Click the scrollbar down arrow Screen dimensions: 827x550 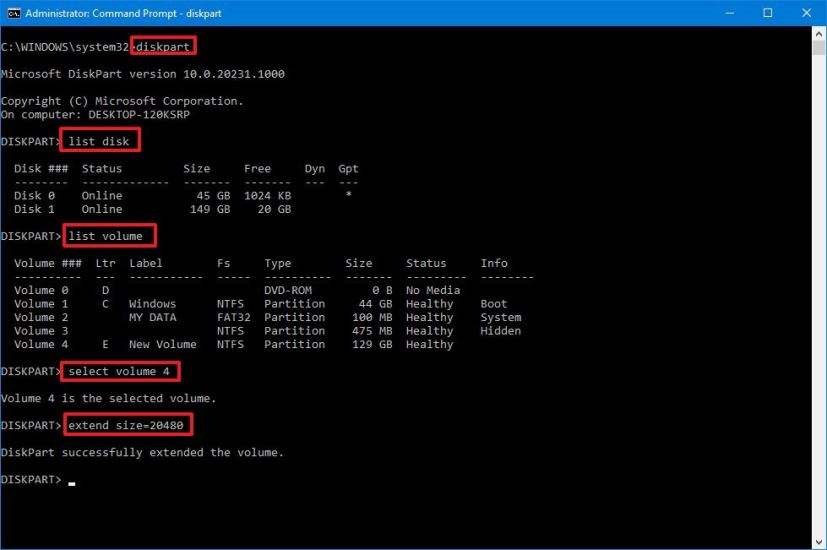[819, 542]
